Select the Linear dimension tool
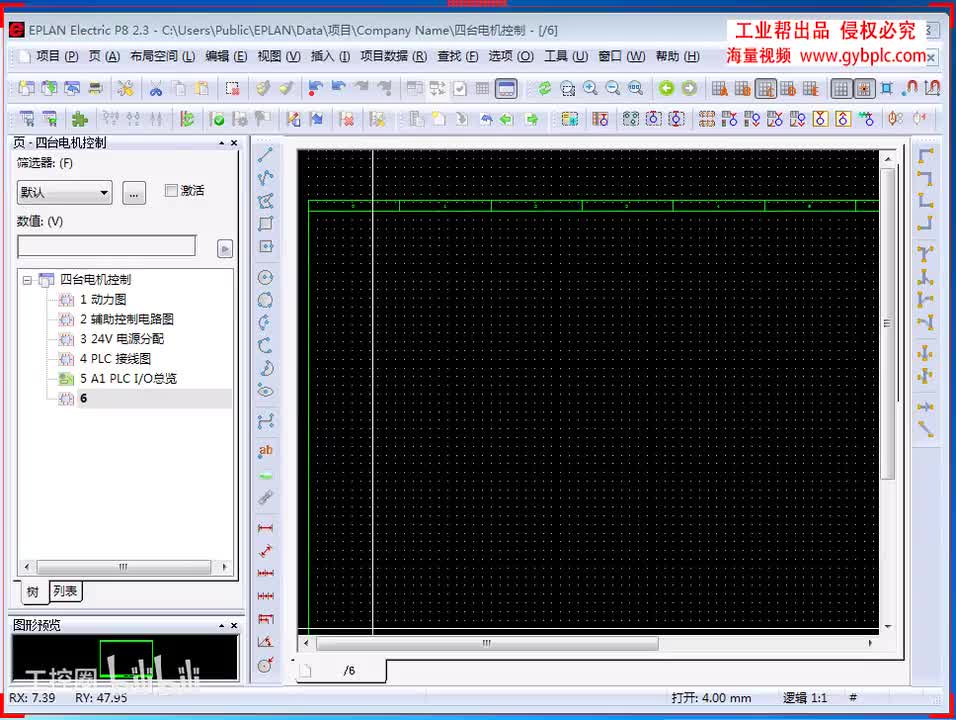This screenshot has width=956, height=720. [265, 528]
